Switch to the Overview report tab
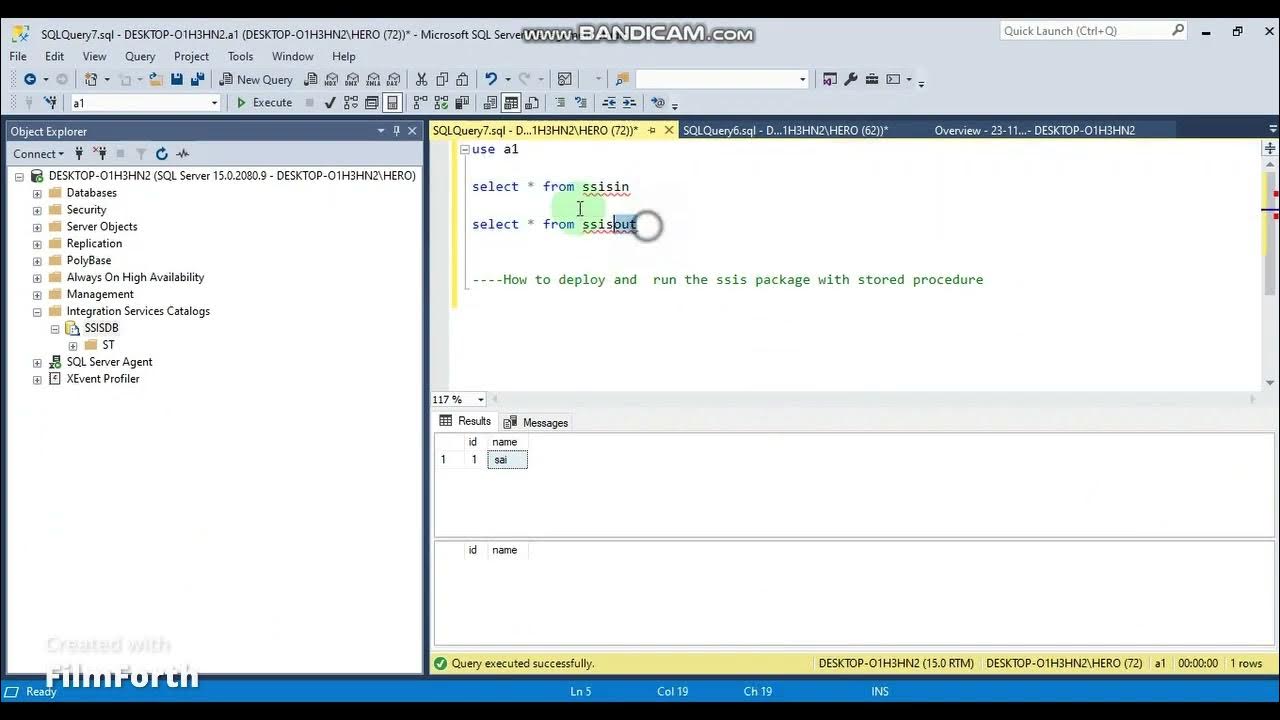Image resolution: width=1280 pixels, height=720 pixels. coord(1034,130)
